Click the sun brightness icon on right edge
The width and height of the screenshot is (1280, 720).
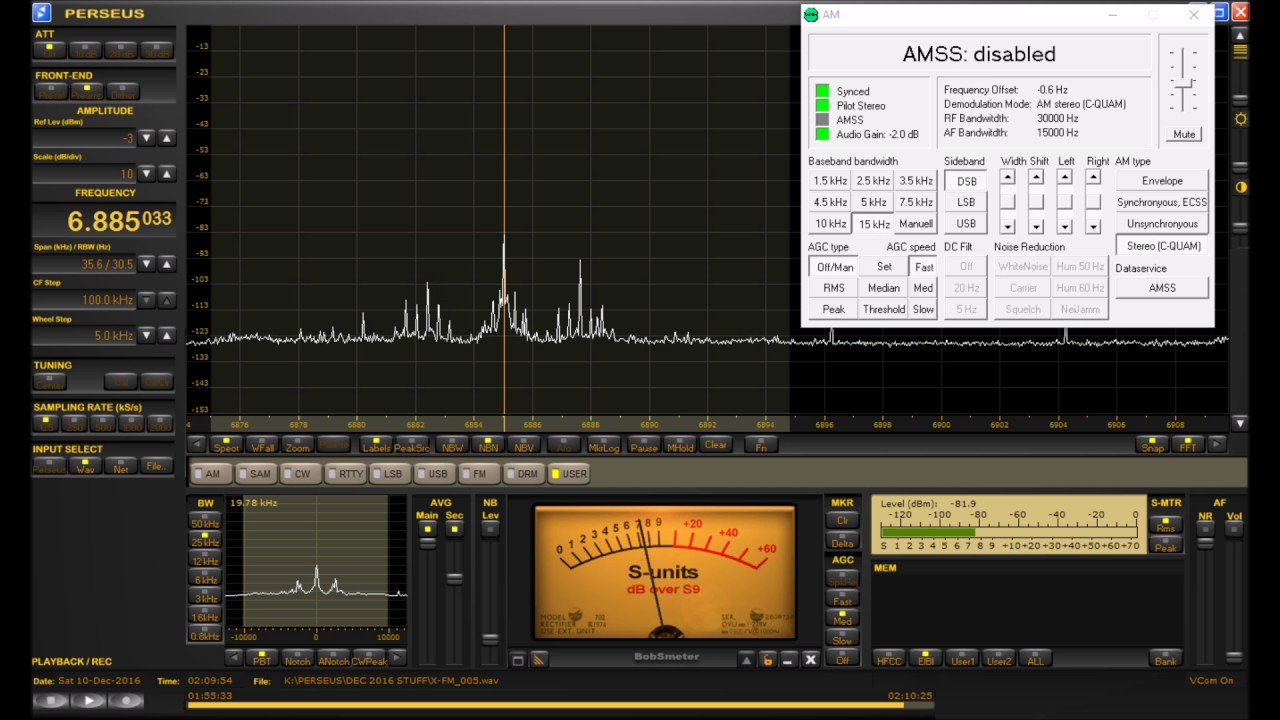tap(1241, 119)
